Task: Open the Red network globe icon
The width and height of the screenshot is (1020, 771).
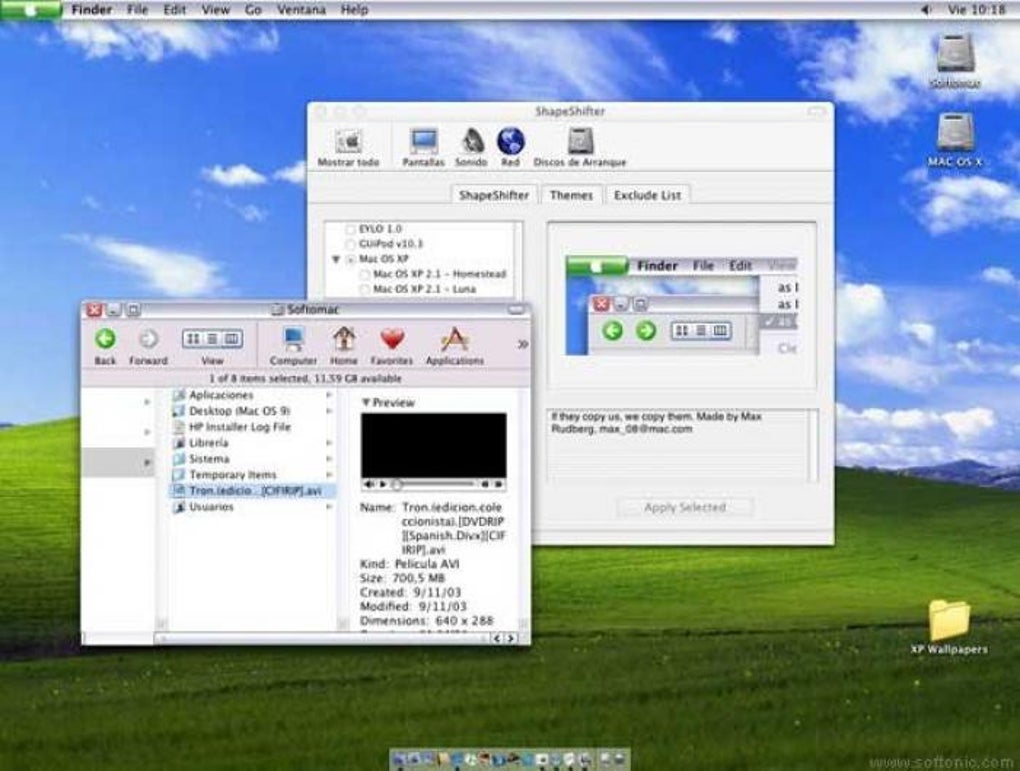Action: 510,142
